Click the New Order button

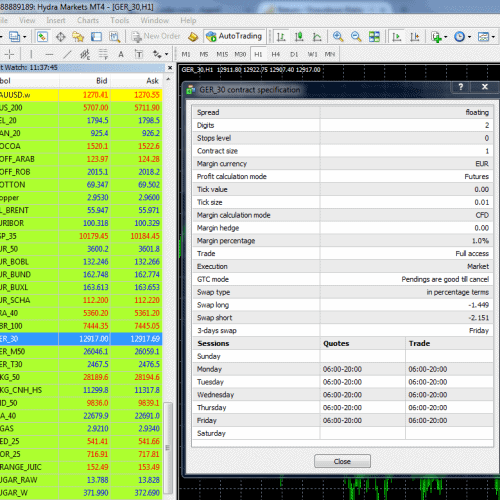pyautogui.click(x=156, y=36)
